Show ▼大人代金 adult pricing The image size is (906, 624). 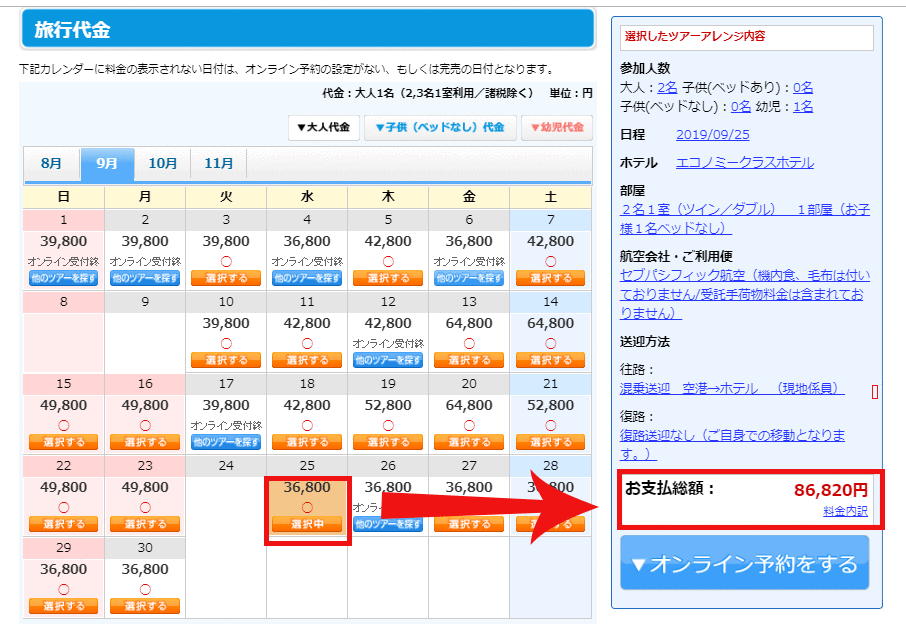tap(323, 128)
